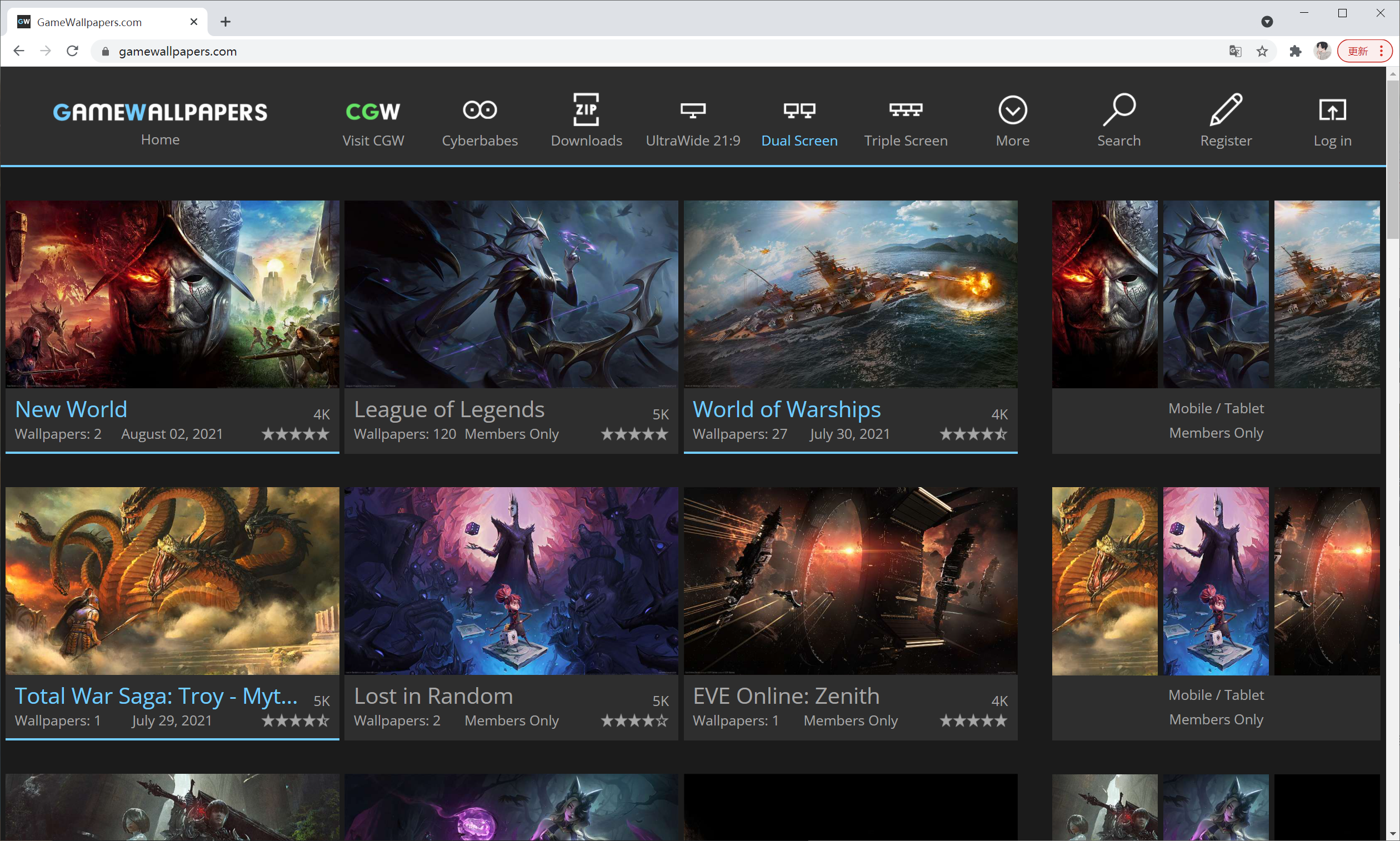Open the Home menu label
The image size is (1400, 841).
[161, 139]
